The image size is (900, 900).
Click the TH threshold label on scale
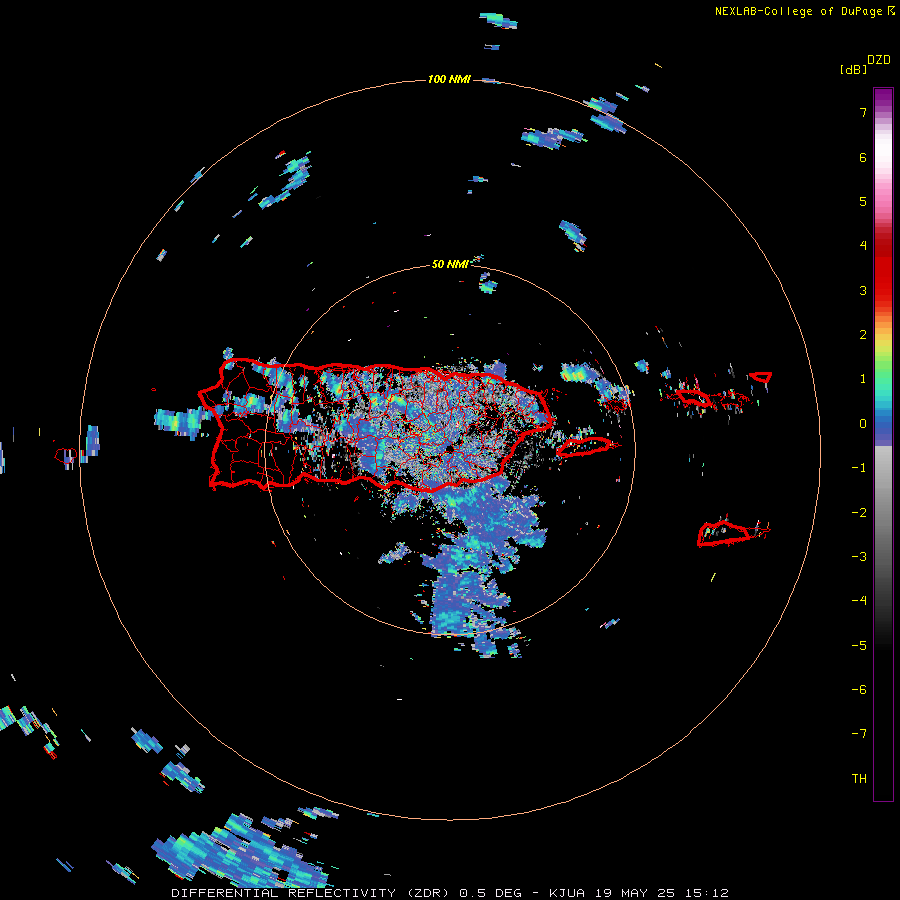(859, 779)
